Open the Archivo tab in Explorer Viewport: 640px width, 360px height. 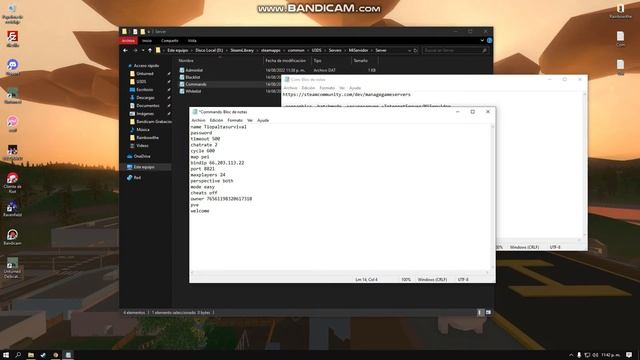click(x=128, y=40)
